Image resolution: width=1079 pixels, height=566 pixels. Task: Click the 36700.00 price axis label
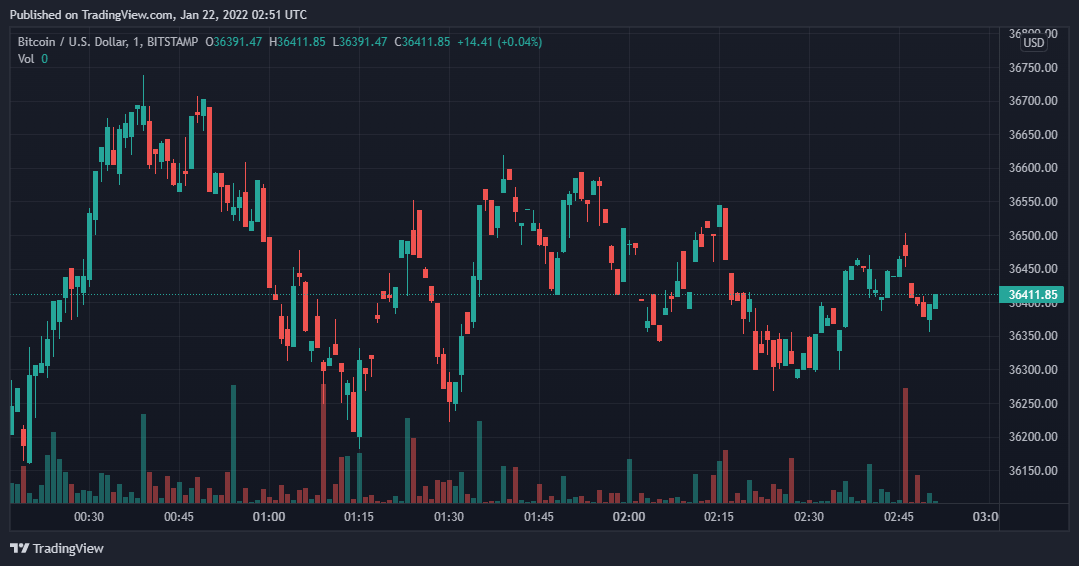point(1033,101)
